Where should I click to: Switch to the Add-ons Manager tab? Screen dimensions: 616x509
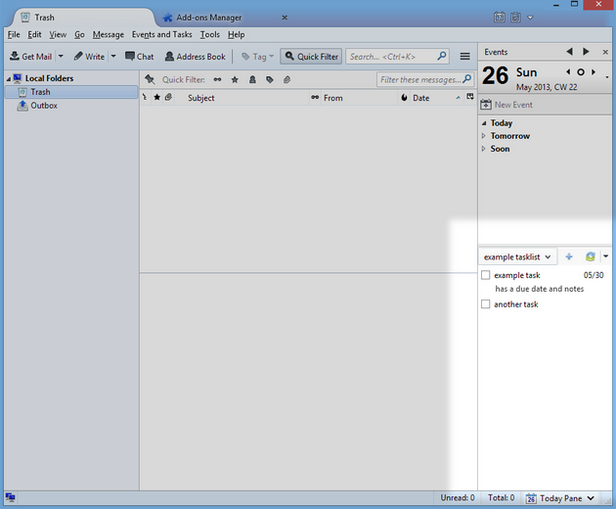(x=210, y=17)
